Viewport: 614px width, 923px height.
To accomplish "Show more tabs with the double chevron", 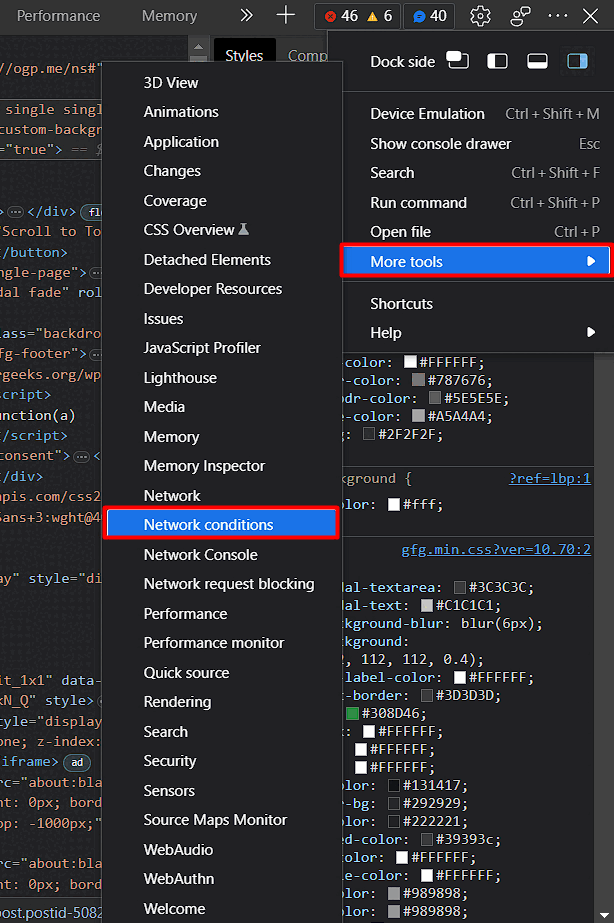I will pyautogui.click(x=247, y=15).
